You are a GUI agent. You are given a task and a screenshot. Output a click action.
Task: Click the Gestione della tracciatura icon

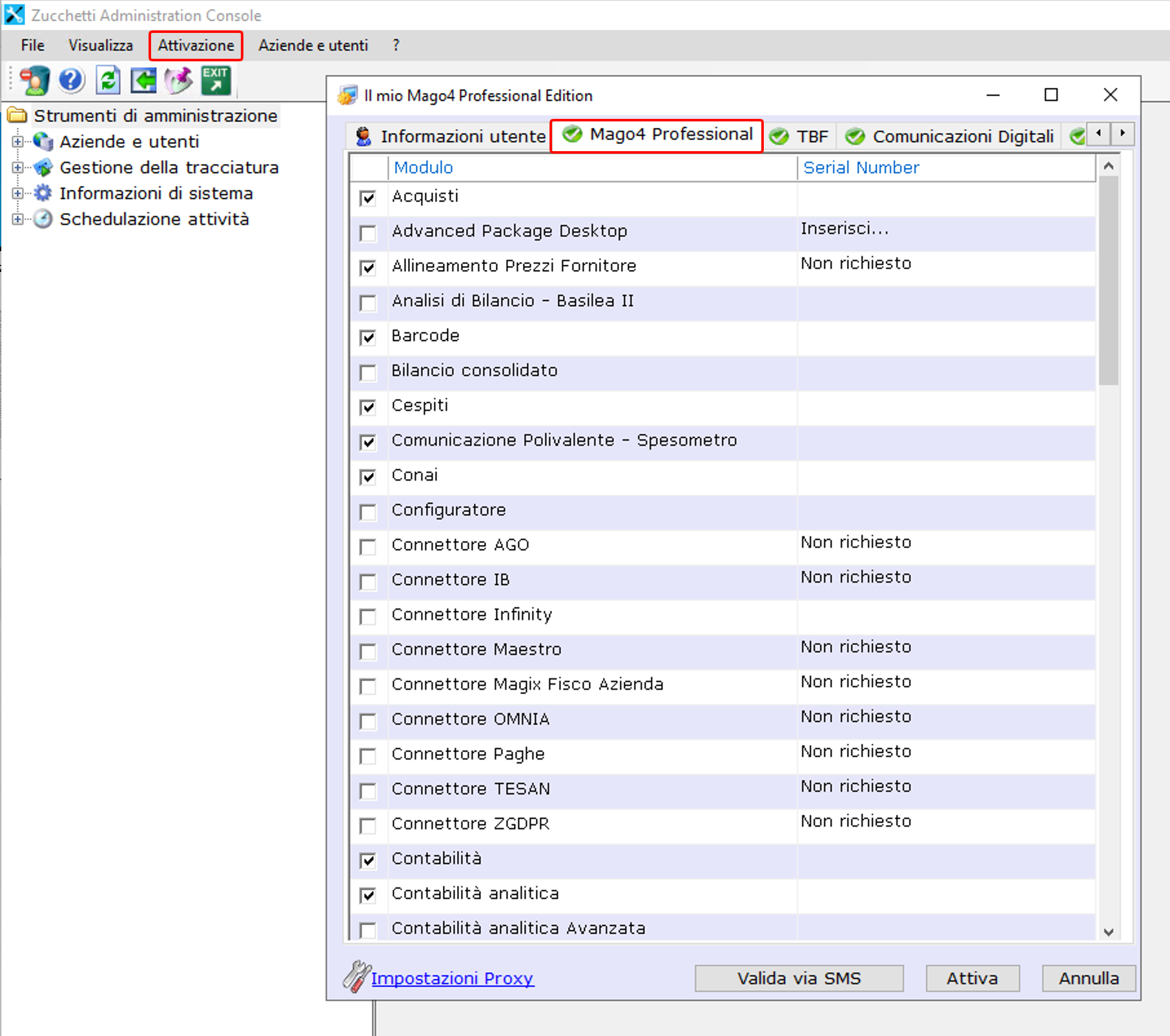tap(43, 167)
